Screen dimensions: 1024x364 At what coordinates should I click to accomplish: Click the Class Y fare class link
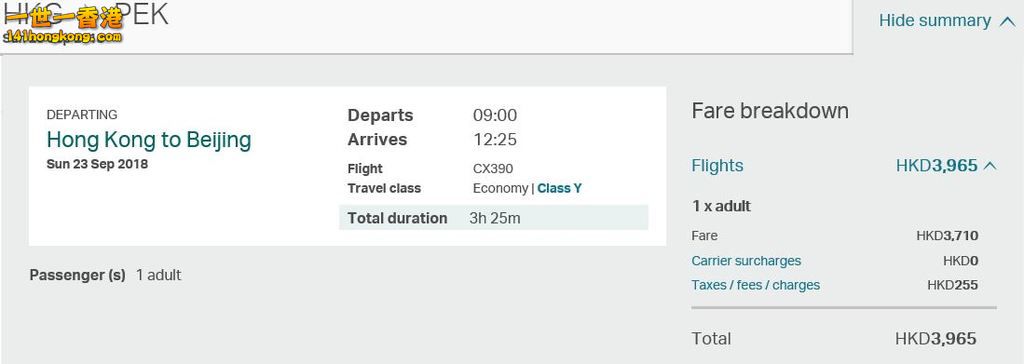tap(559, 189)
